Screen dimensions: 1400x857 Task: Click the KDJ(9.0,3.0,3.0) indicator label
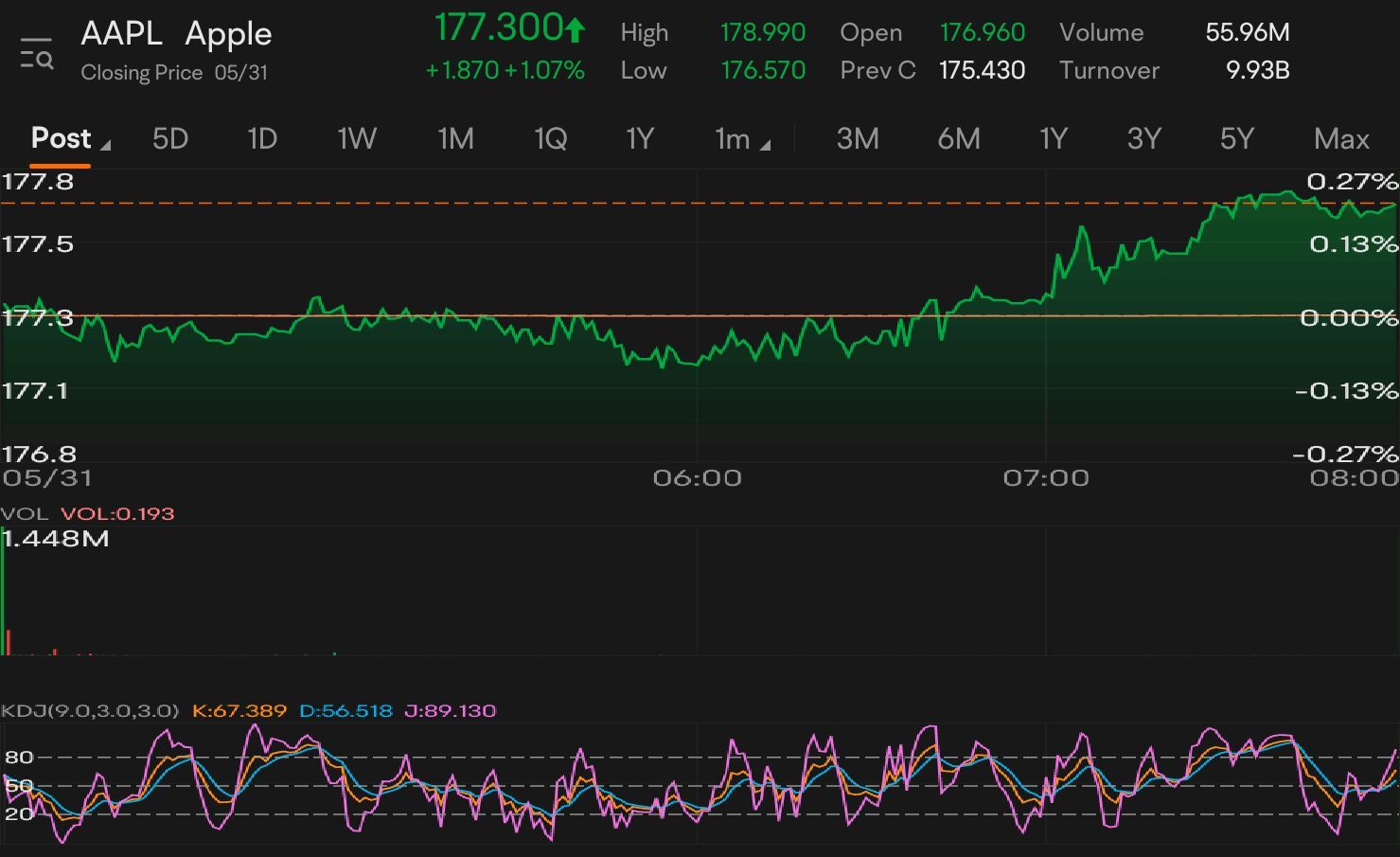[90, 710]
